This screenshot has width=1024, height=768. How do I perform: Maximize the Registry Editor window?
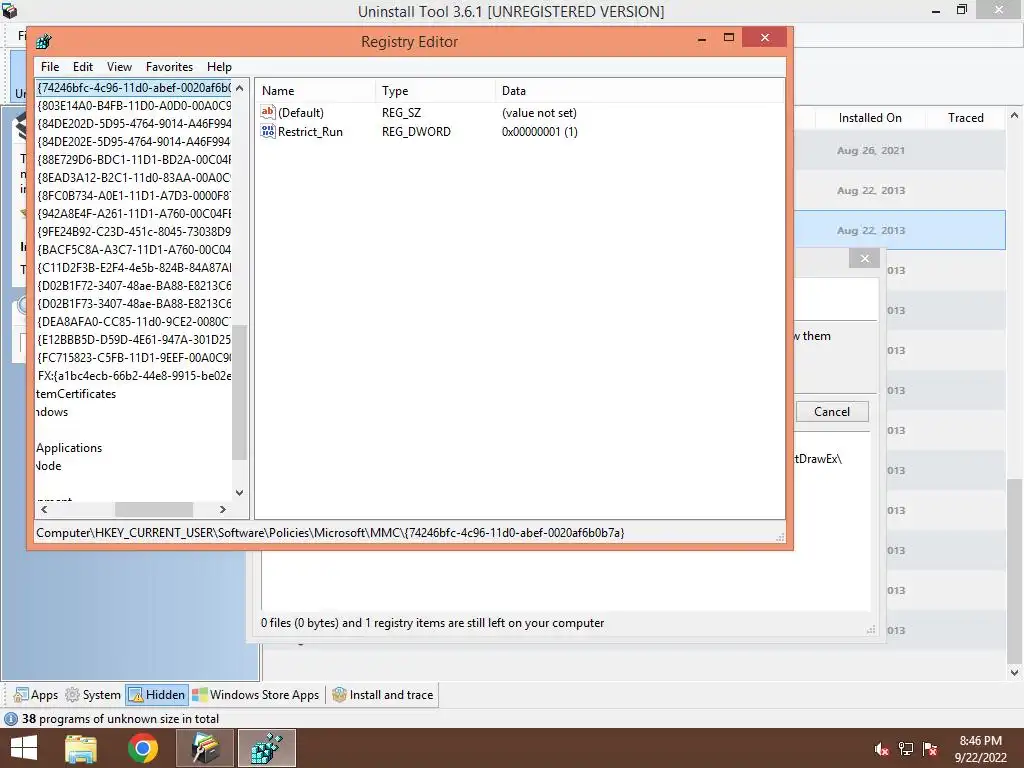[729, 38]
